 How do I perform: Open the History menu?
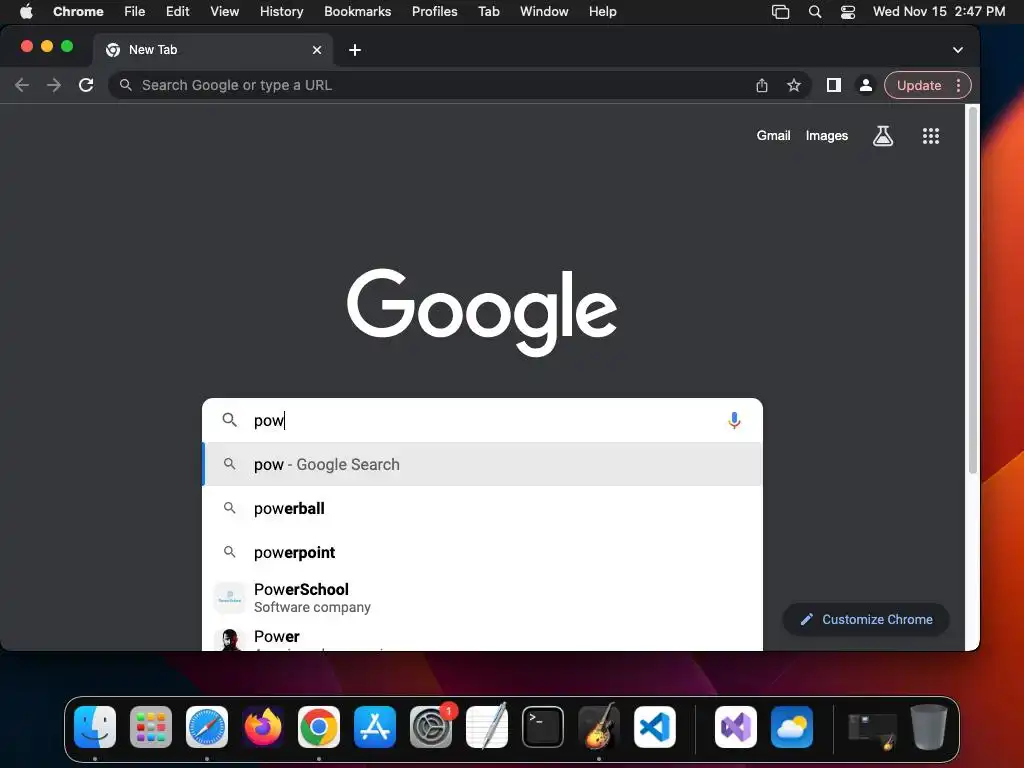[281, 12]
